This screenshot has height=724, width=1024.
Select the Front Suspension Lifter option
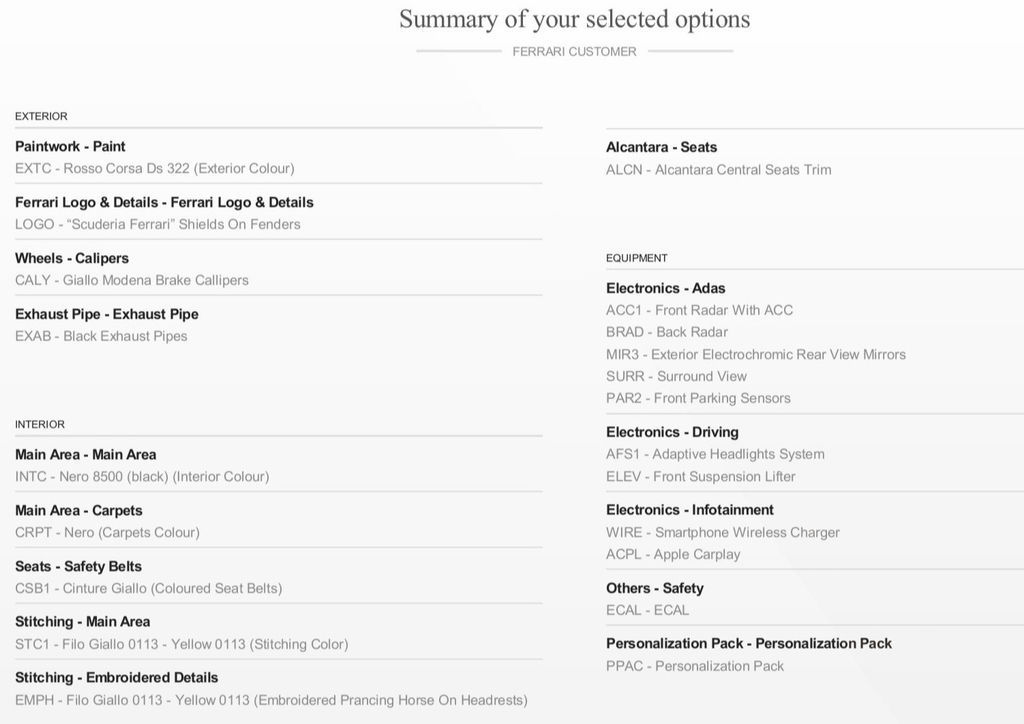[x=701, y=477]
